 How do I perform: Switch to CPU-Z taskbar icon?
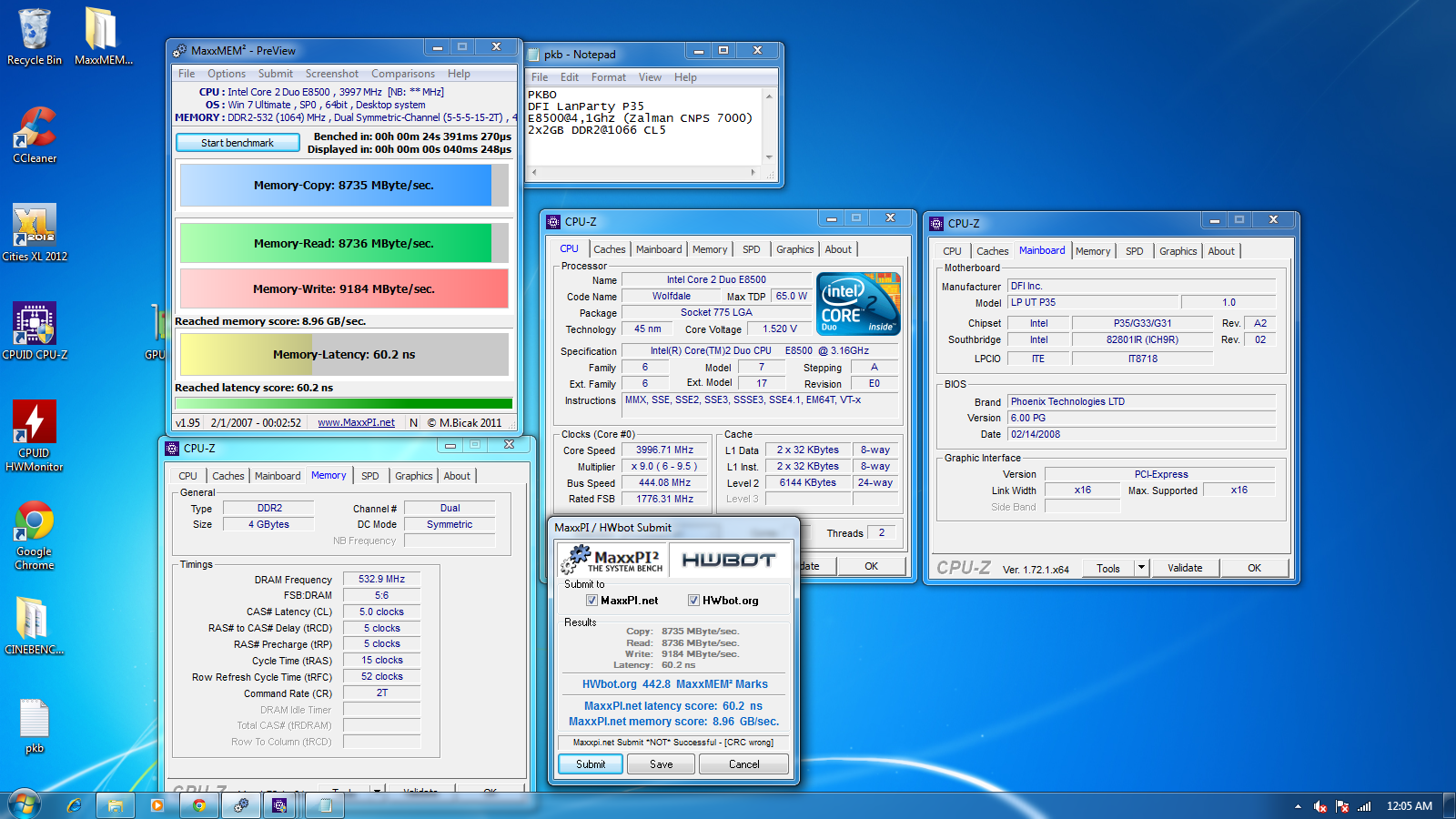tap(279, 805)
